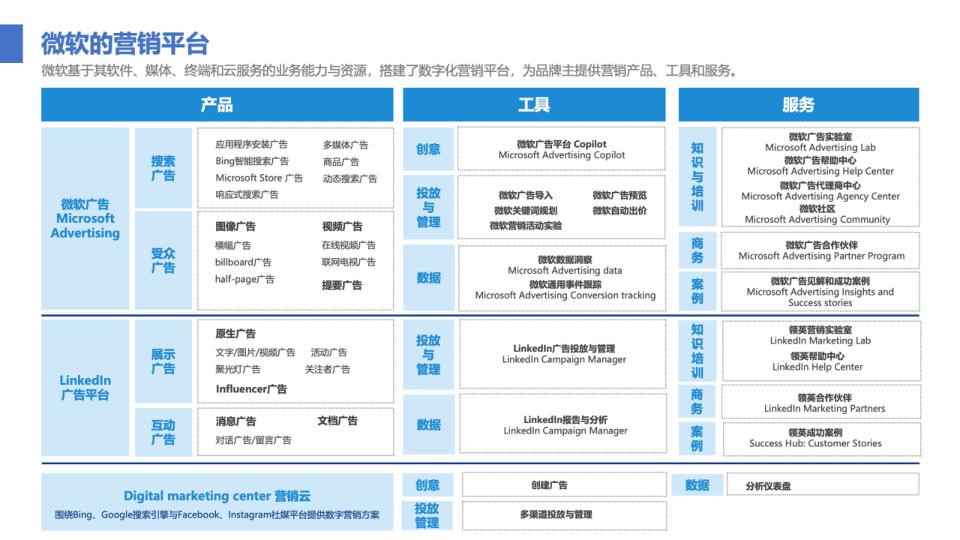Click the bold 原生广告 heading
The image size is (960, 540).
coord(235,334)
